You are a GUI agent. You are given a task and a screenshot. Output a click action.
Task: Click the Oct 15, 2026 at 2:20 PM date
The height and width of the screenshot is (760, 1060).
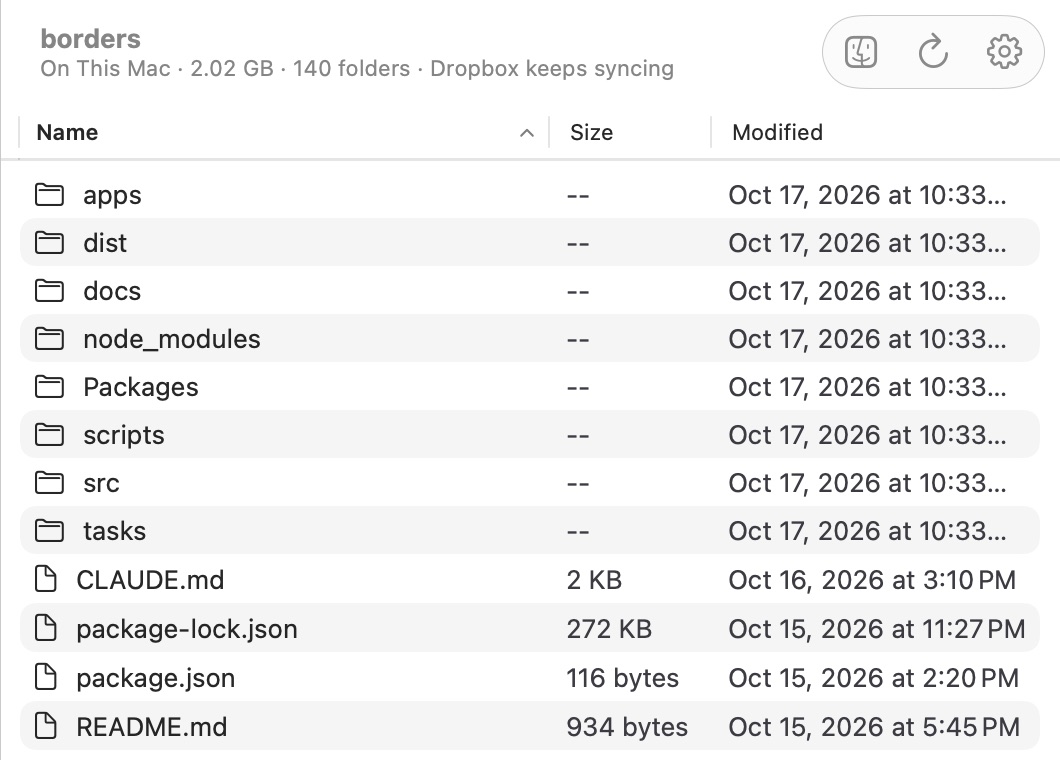coord(873,678)
